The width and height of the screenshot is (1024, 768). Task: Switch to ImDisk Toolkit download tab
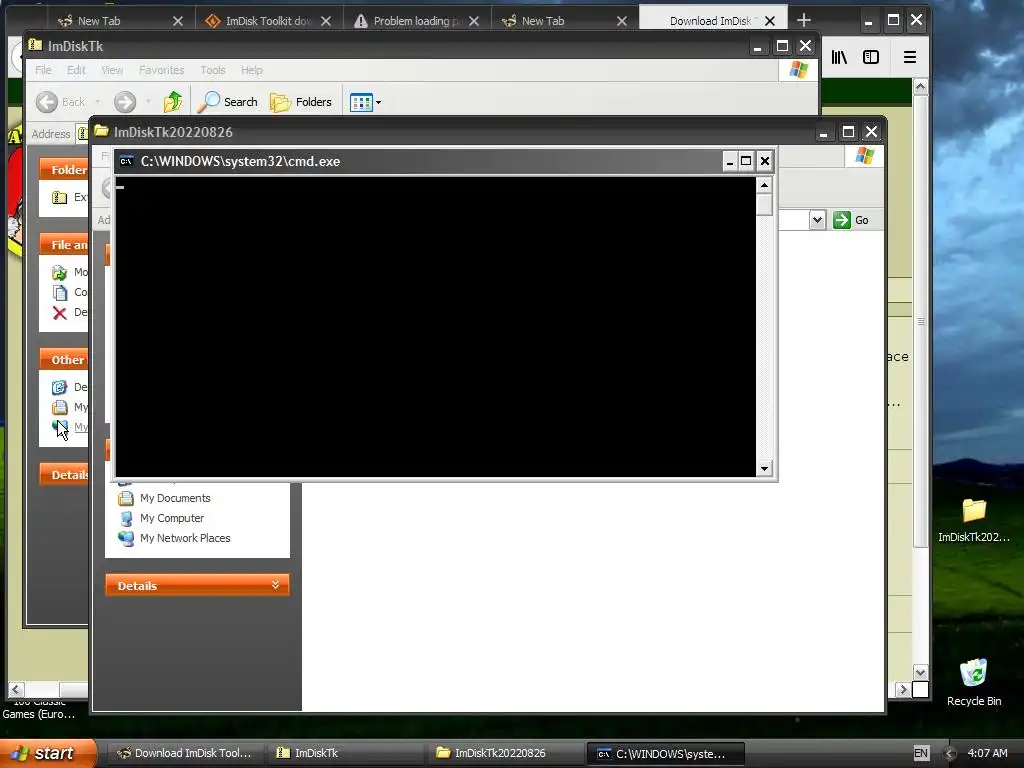click(x=268, y=21)
